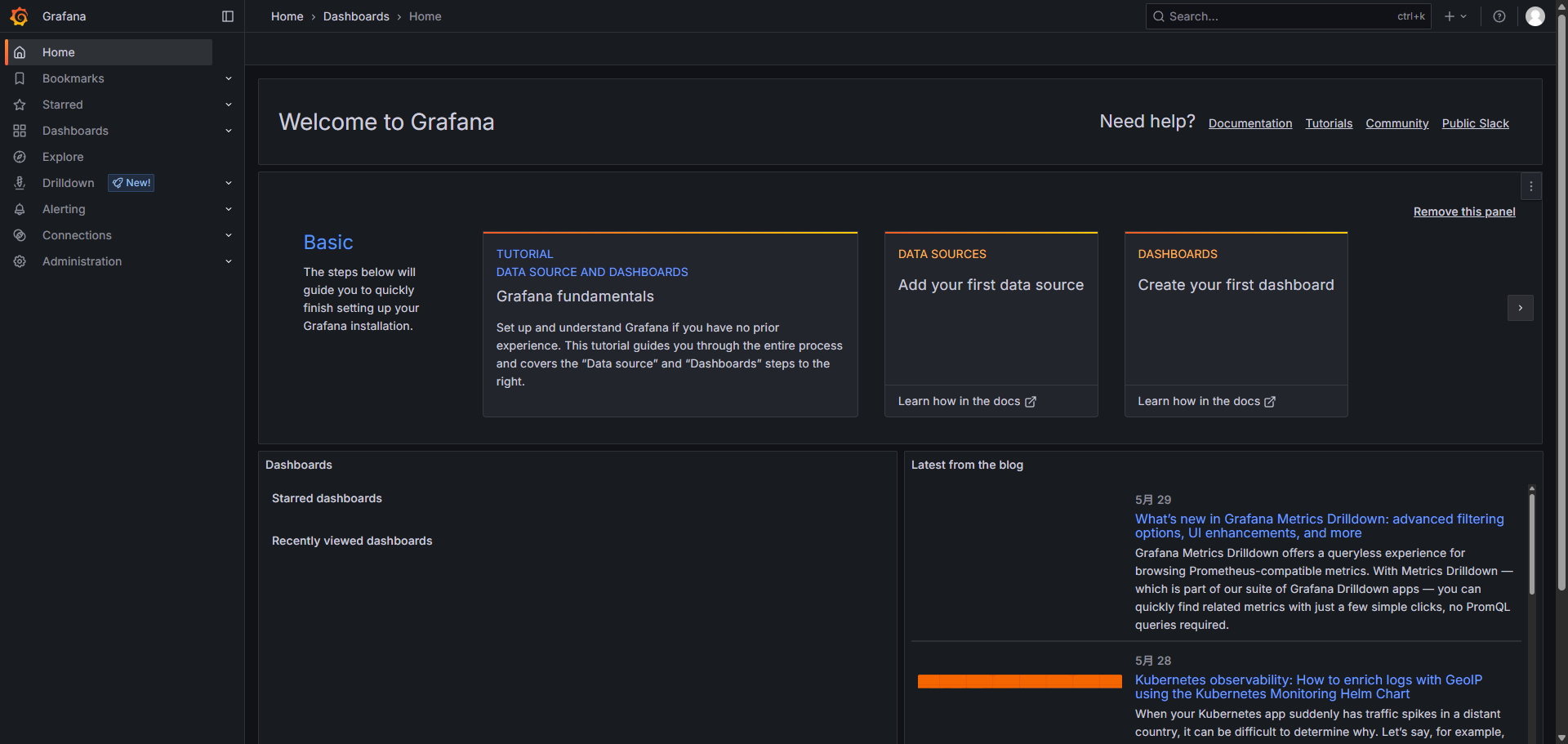Expand the Connections section chevron
Viewport: 1568px width, 744px height.
(x=229, y=235)
